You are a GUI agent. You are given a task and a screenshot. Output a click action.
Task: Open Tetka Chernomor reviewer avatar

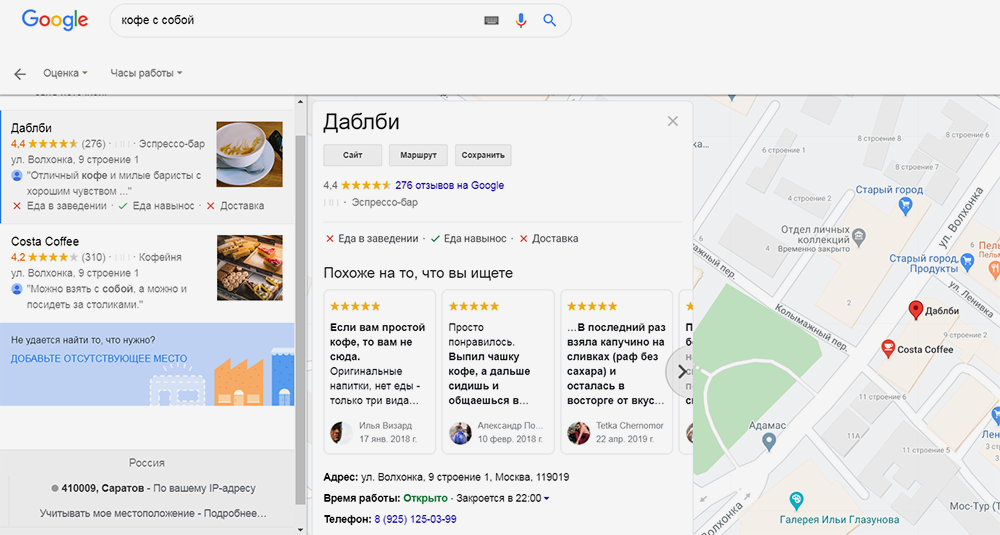click(578, 433)
